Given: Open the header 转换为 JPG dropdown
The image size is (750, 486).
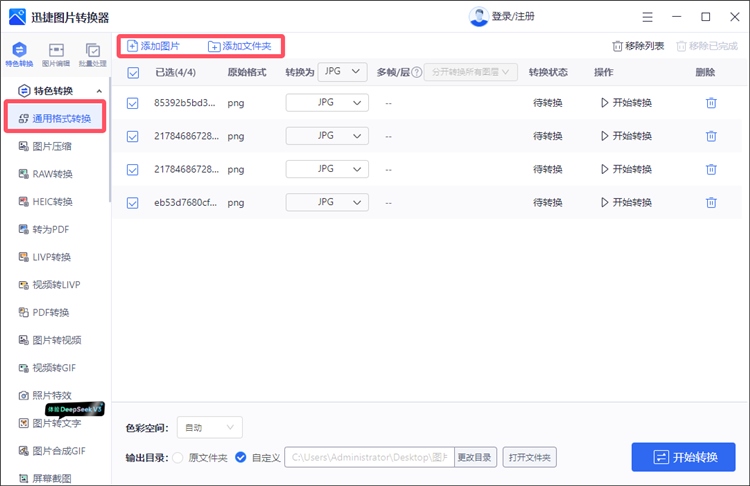Looking at the screenshot, I should pos(342,71).
